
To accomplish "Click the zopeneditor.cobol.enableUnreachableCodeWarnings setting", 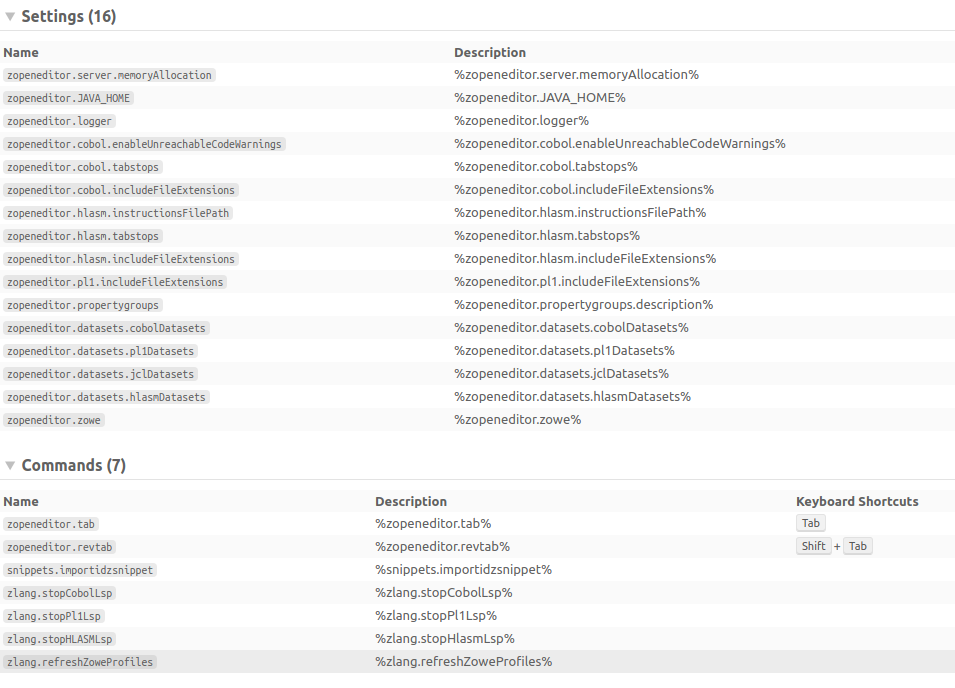I will tap(144, 143).
